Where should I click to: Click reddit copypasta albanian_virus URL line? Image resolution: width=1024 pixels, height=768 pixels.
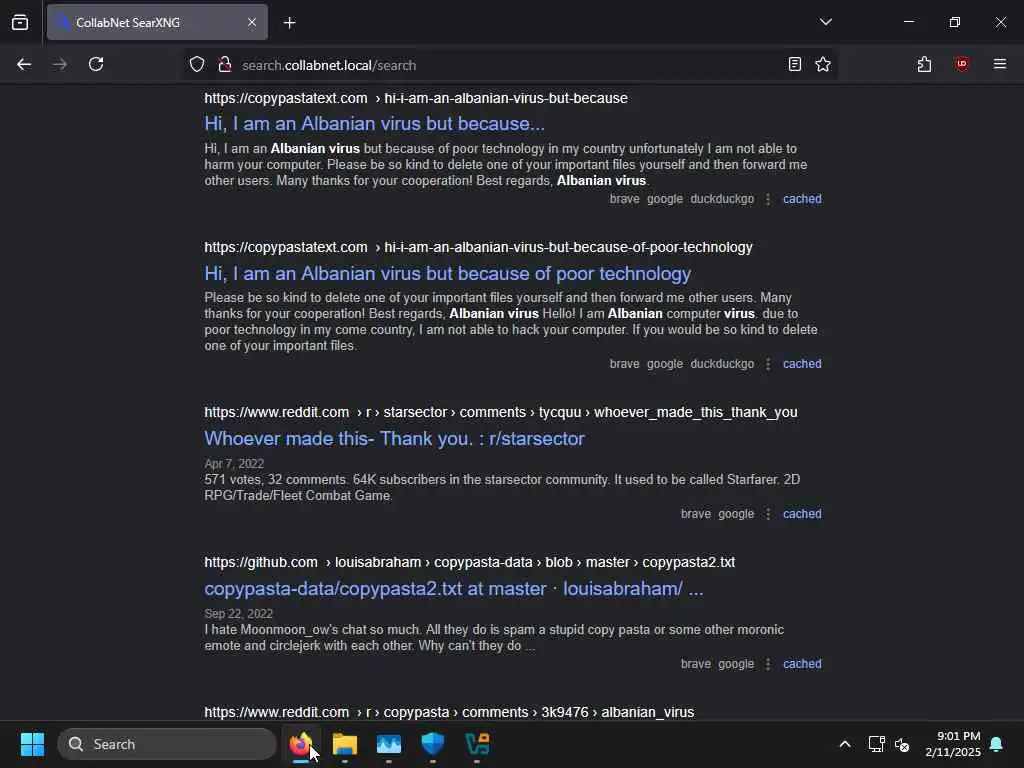coord(449,712)
